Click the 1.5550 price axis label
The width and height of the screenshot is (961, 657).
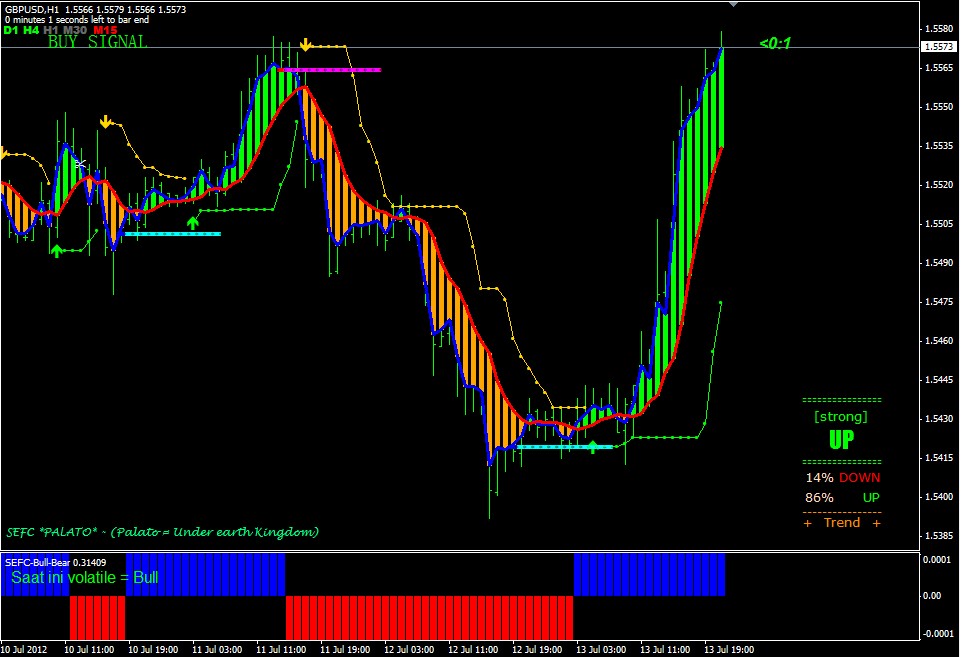coord(939,107)
